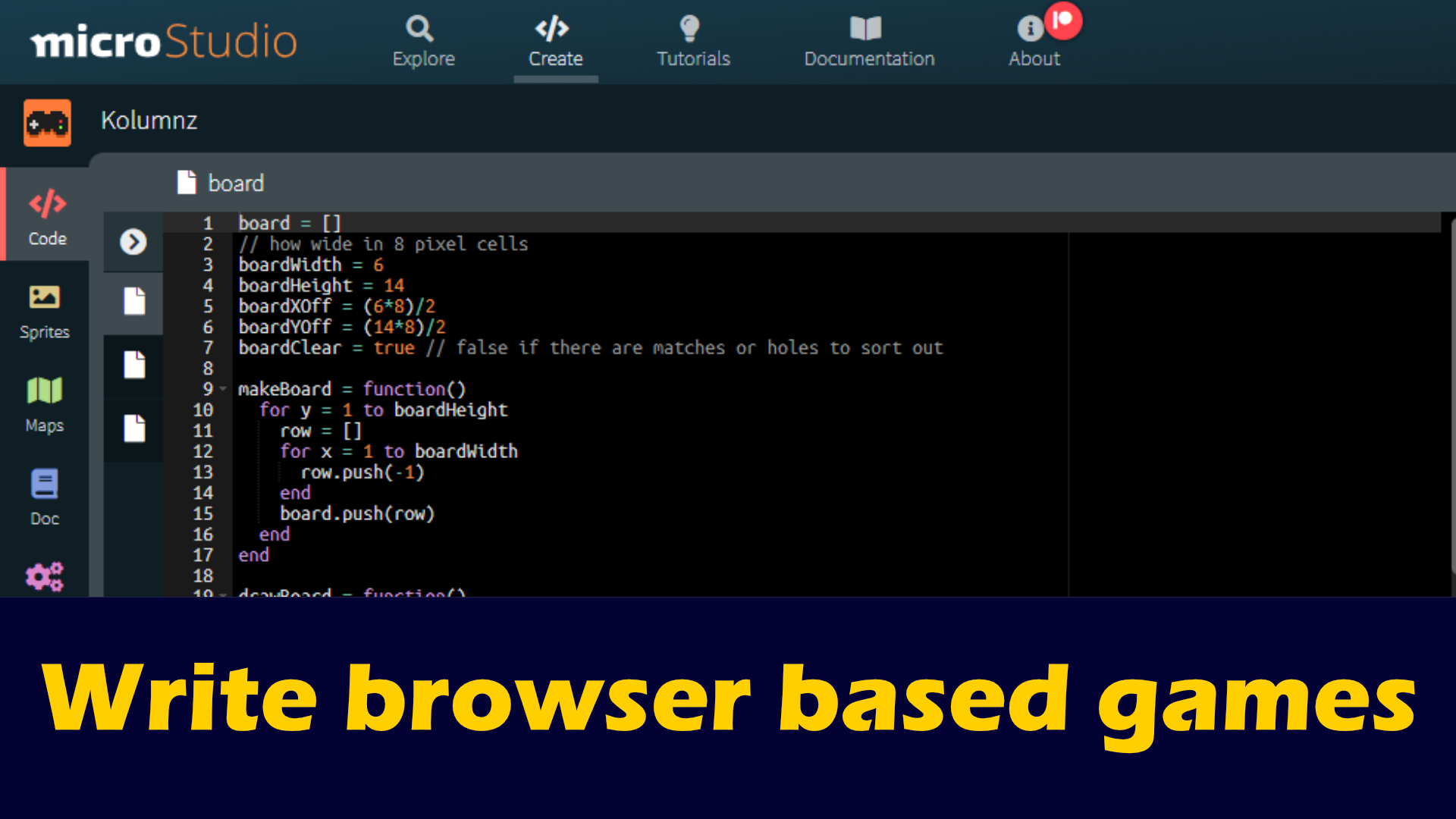Collapse the code block at line 19

pos(223,595)
